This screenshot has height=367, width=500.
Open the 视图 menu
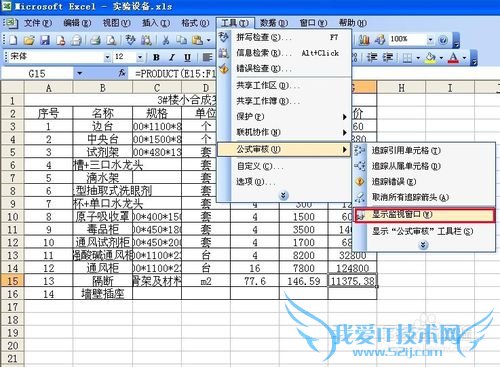116,23
